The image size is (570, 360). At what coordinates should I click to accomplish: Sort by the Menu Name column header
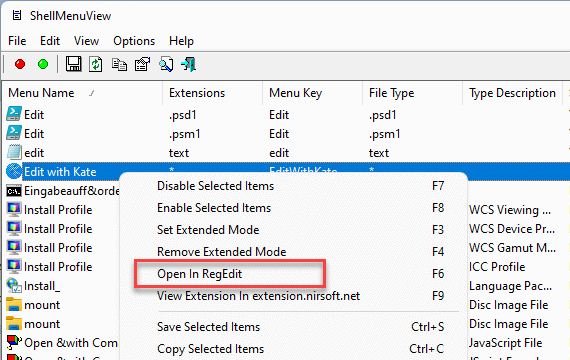(x=82, y=93)
